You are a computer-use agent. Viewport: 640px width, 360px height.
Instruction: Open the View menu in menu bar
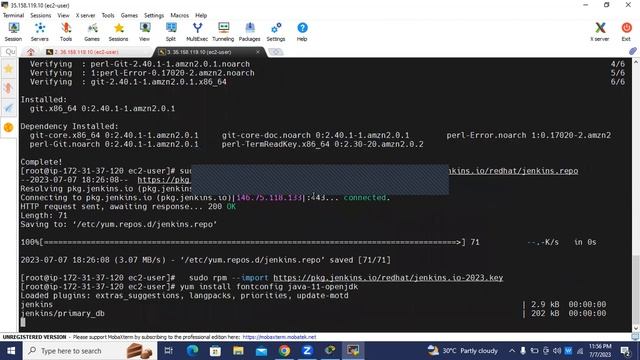[63, 15]
